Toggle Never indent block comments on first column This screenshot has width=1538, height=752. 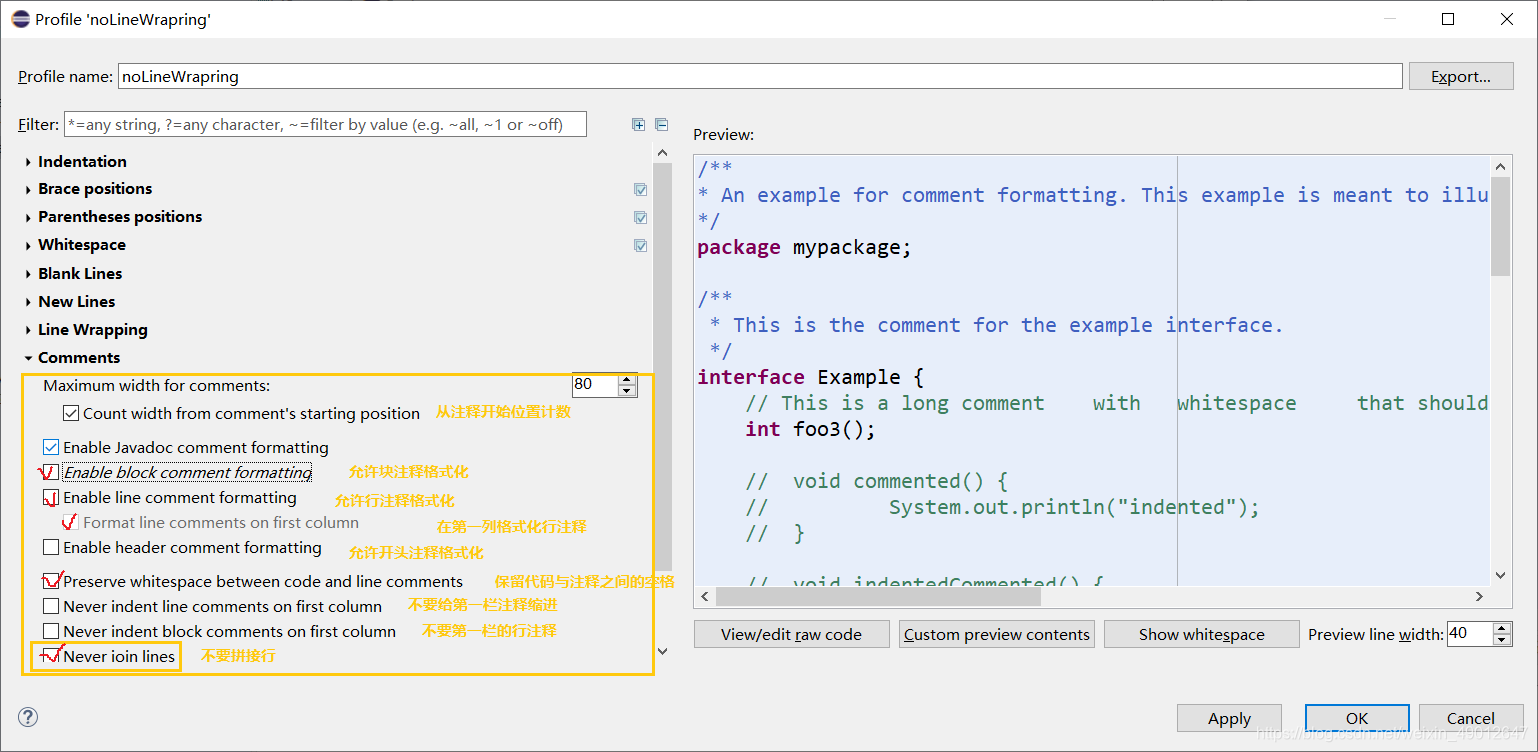51,631
